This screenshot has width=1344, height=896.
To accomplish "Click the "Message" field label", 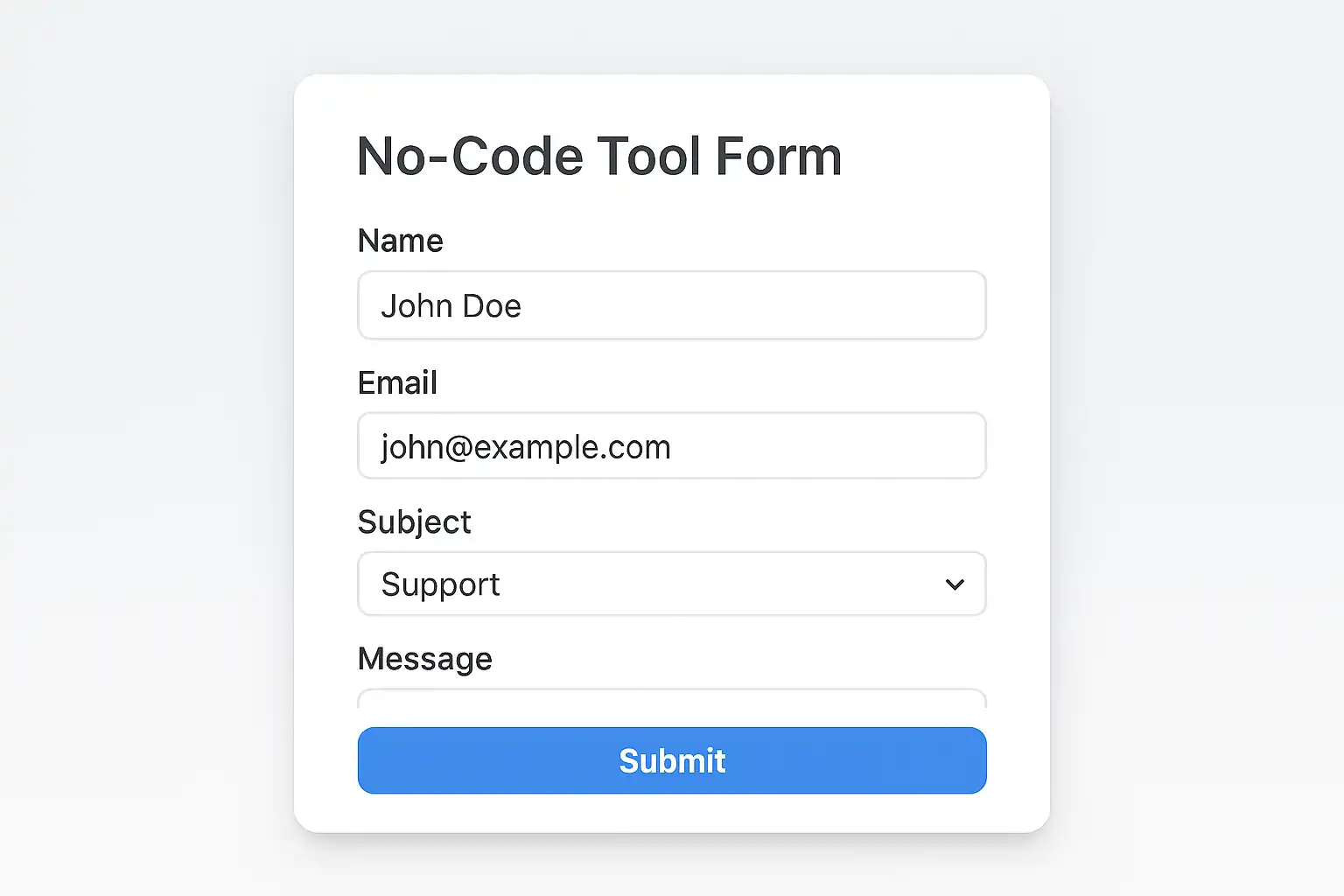I will pos(424,659).
